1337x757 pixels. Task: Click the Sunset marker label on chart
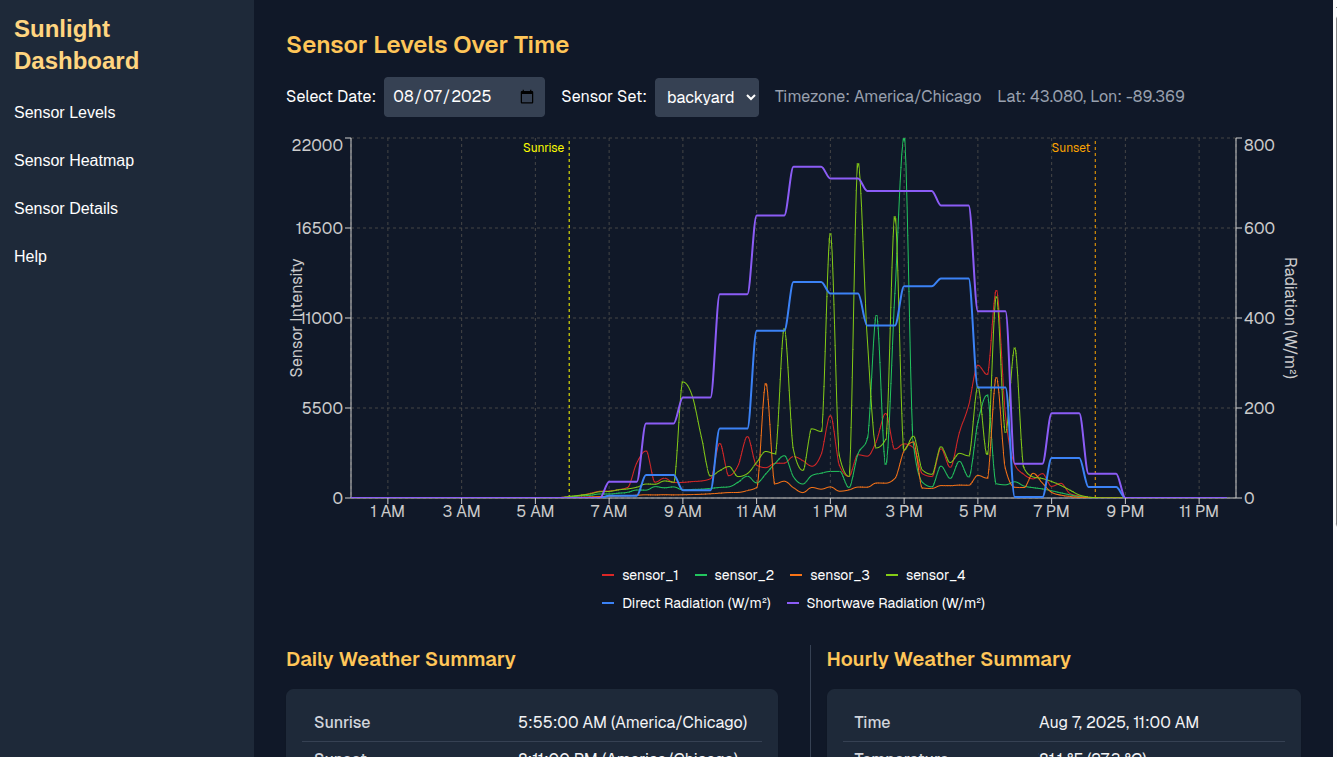pyautogui.click(x=1070, y=148)
